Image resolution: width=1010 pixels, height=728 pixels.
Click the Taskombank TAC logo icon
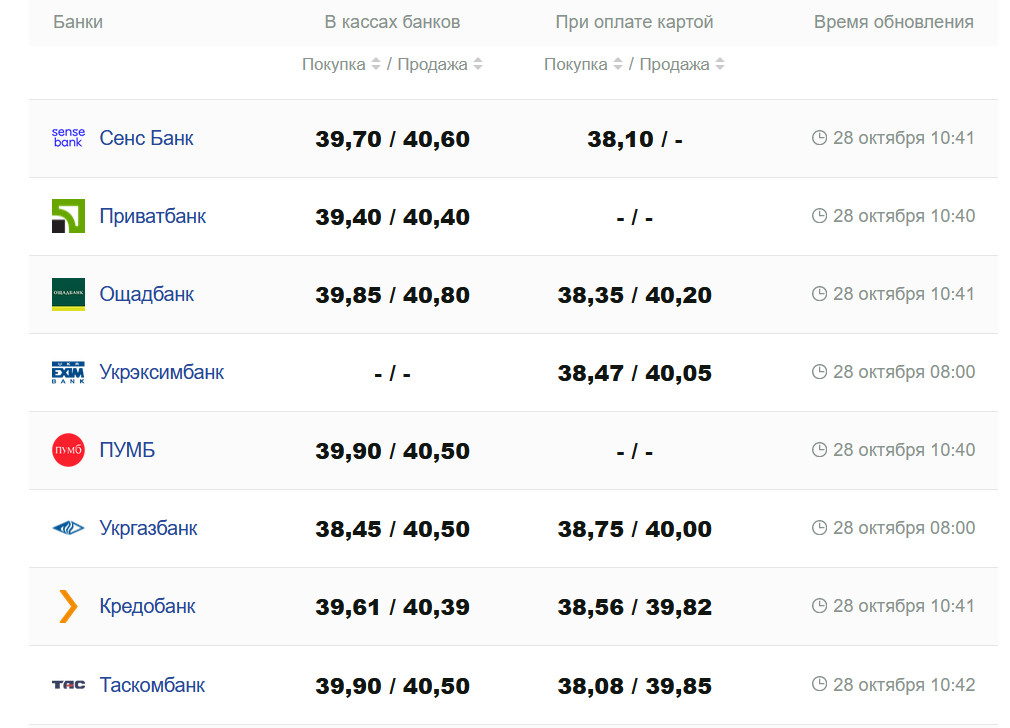click(68, 685)
